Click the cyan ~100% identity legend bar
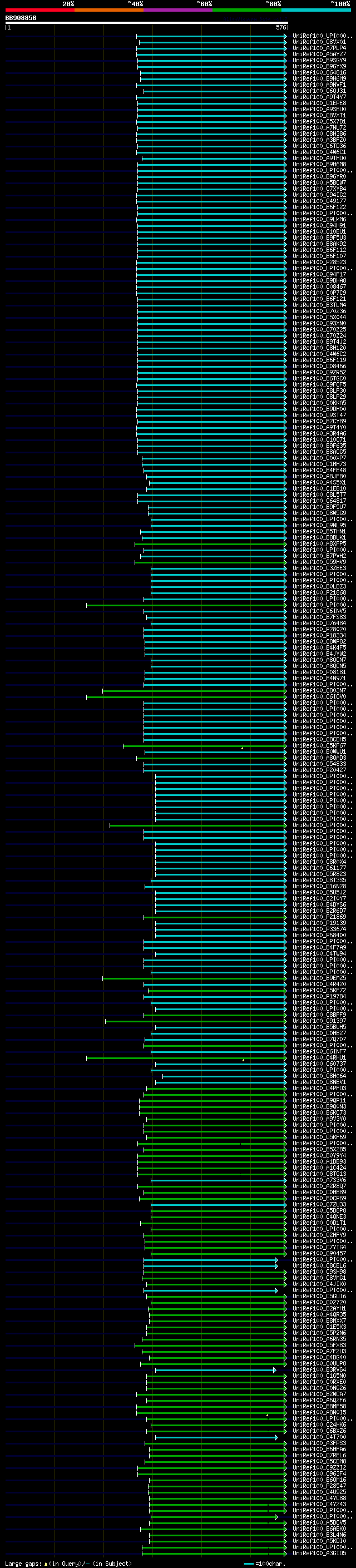 pyautogui.click(x=317, y=11)
